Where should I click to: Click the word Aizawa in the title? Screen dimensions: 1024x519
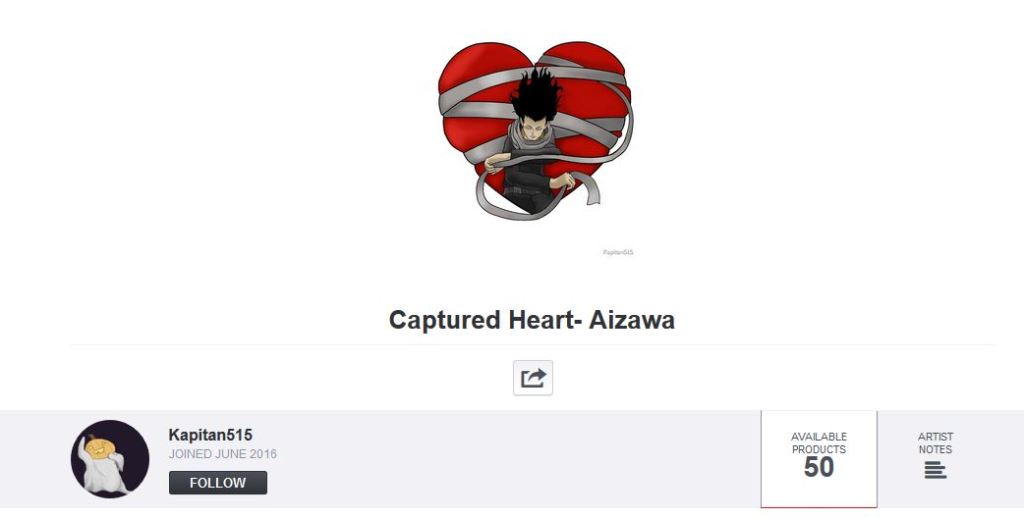click(632, 320)
